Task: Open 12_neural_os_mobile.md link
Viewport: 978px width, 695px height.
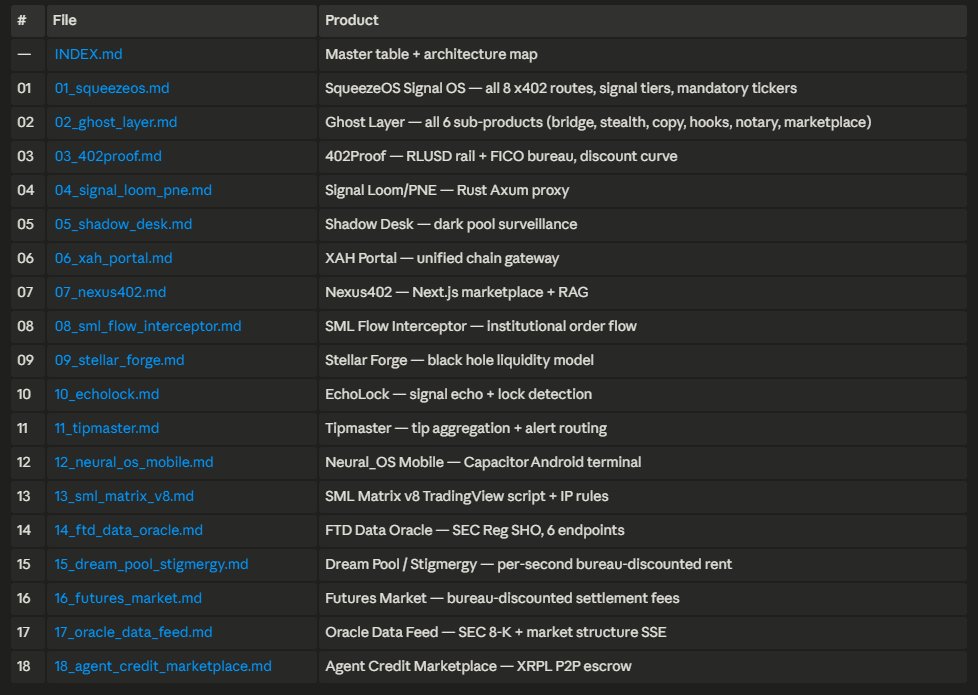Action: [133, 462]
